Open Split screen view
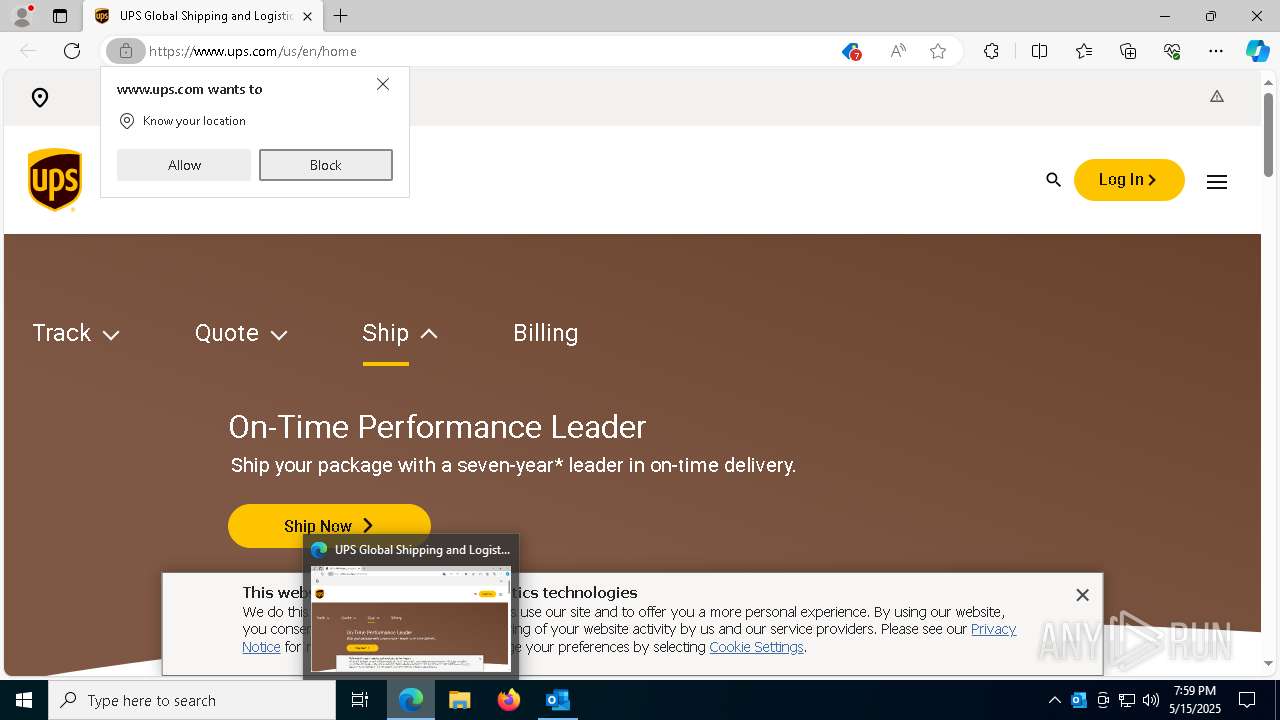 (x=1039, y=51)
